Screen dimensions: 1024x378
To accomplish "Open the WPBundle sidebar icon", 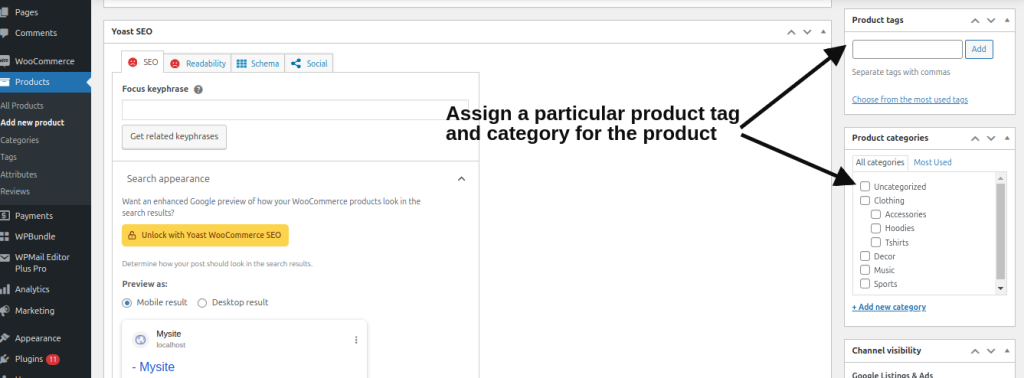I will point(4,236).
